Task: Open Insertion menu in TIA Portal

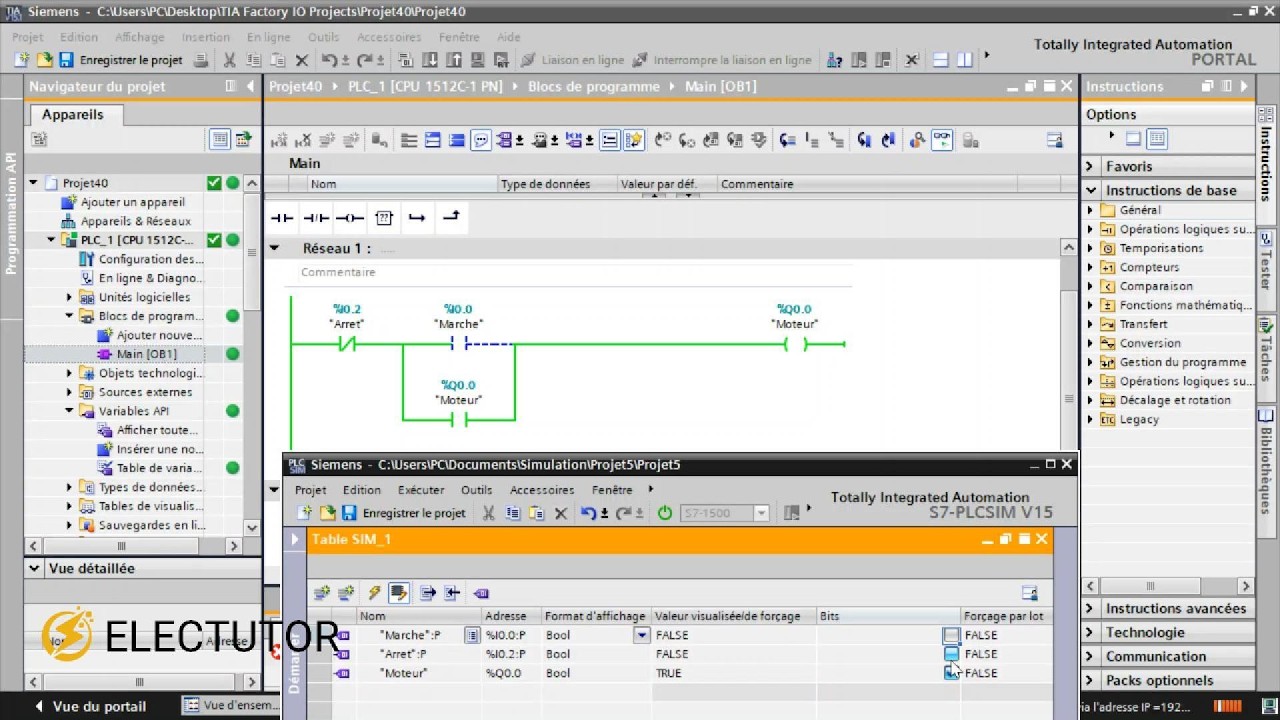Action: pos(206,37)
